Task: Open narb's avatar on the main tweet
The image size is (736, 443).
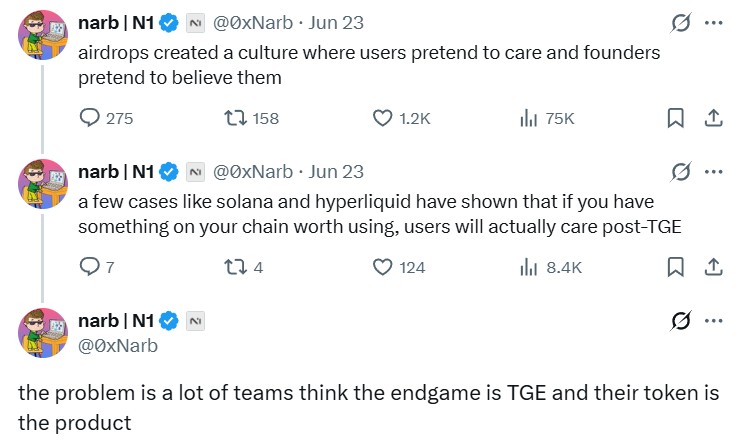Action: coord(43,332)
